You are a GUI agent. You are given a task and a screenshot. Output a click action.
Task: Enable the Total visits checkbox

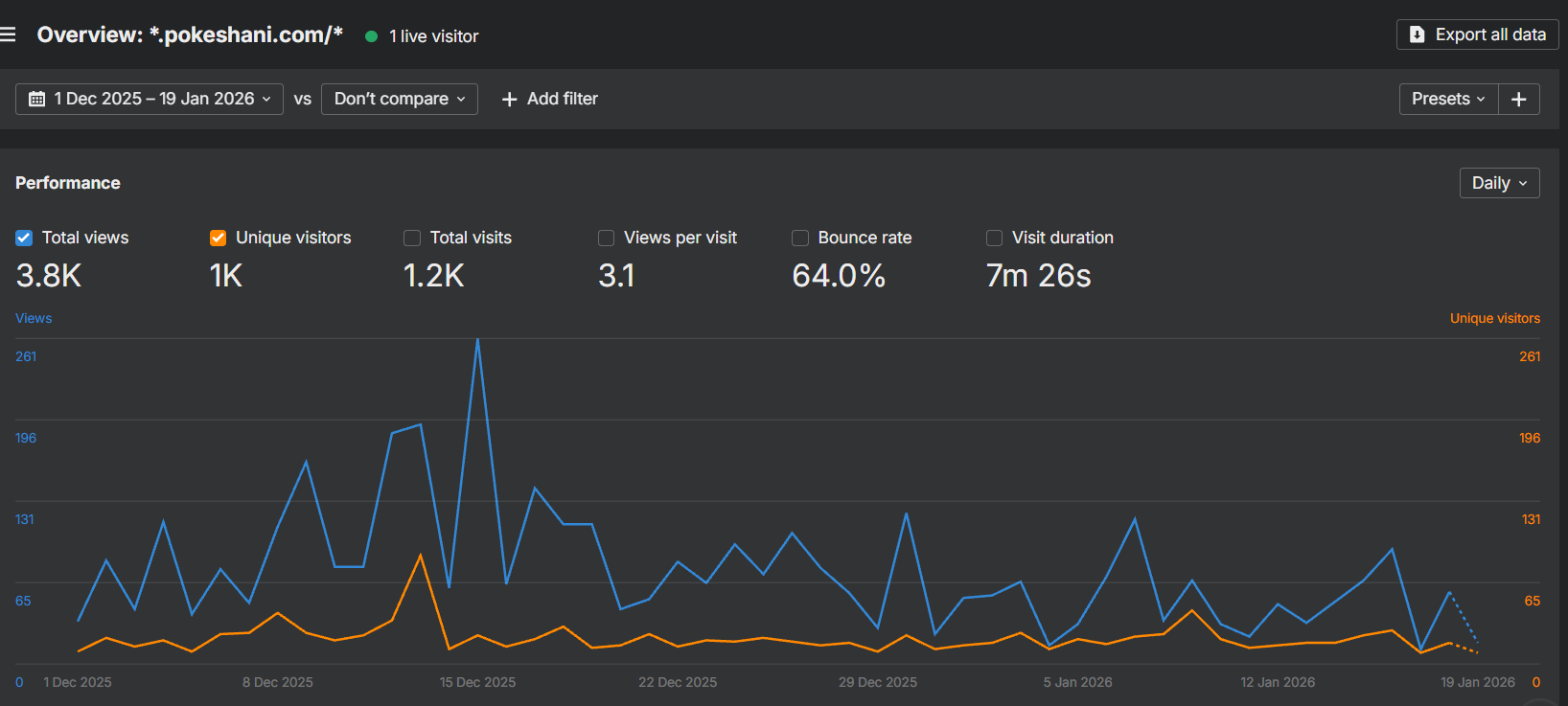pos(412,238)
